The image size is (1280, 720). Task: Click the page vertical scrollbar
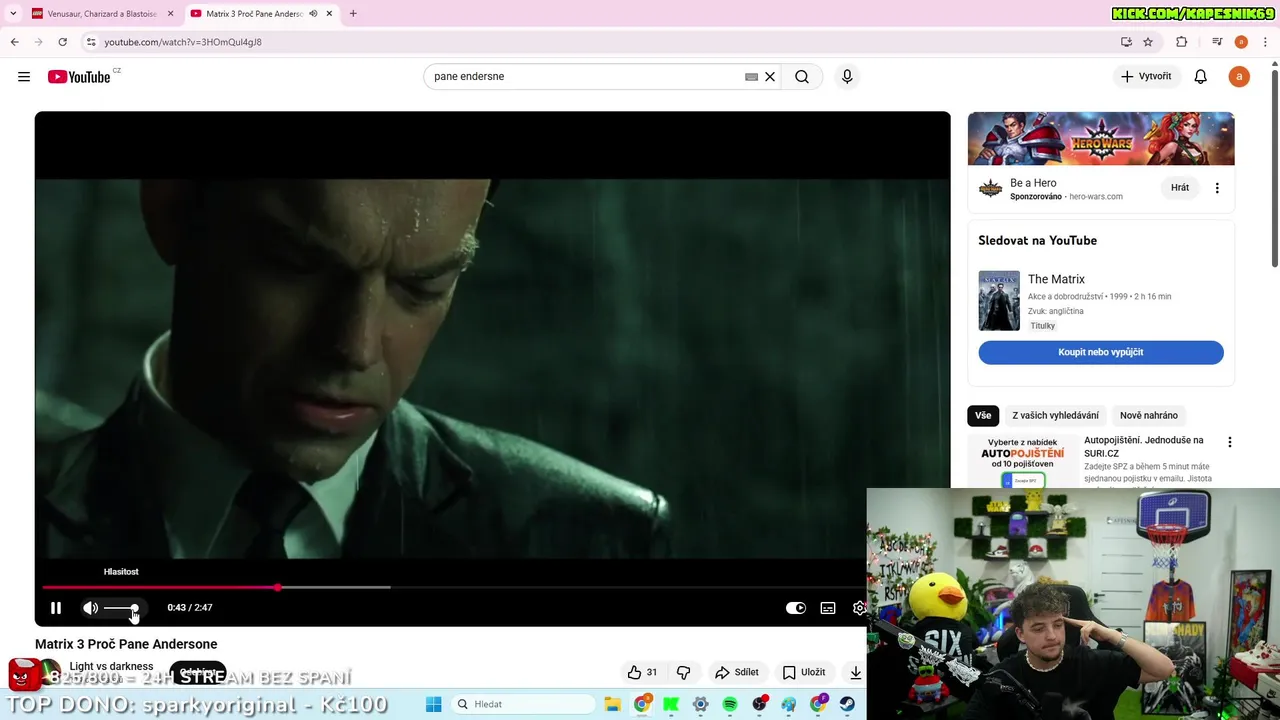point(1274,166)
